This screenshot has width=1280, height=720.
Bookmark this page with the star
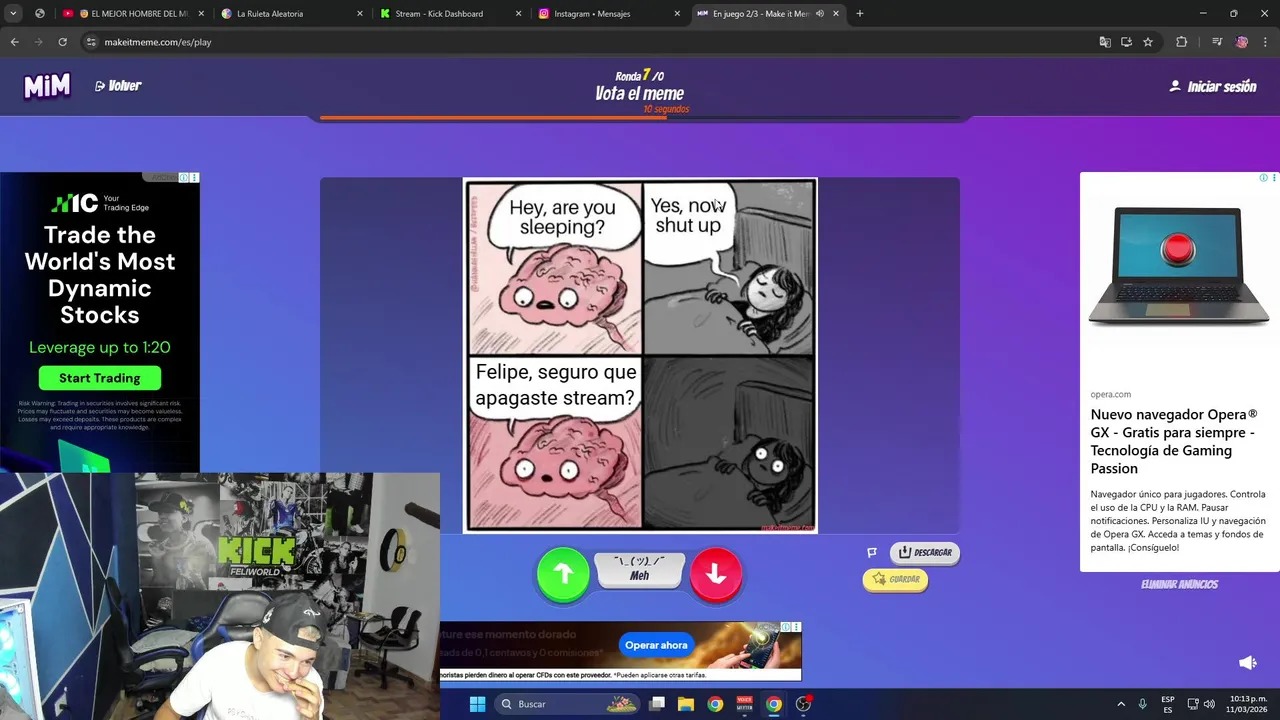(x=1148, y=42)
